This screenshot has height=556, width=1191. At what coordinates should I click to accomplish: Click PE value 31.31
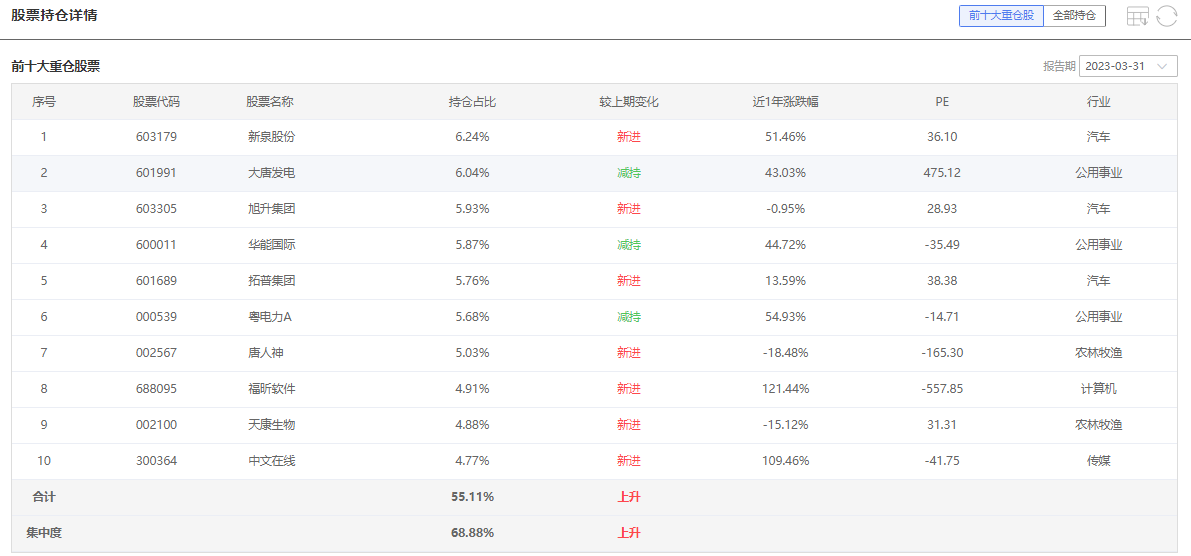click(942, 425)
